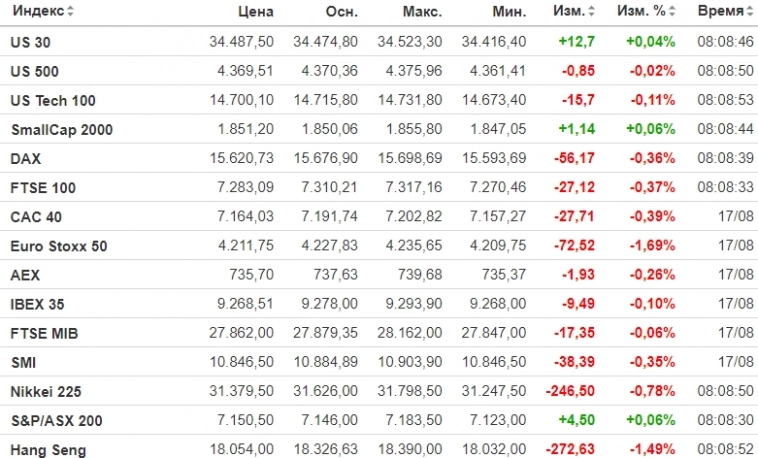Open the CAC 40 index
The width and height of the screenshot is (758, 458).
(37, 217)
